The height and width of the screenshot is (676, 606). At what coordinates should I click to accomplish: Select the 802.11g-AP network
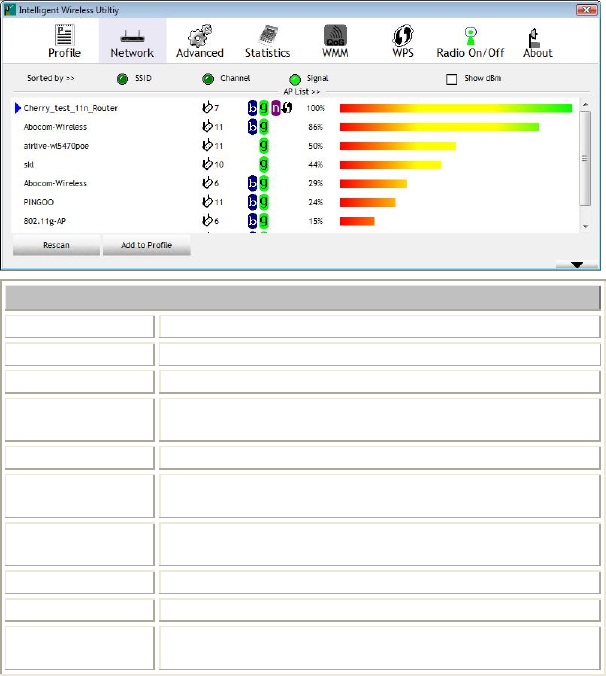pyautogui.click(x=45, y=221)
